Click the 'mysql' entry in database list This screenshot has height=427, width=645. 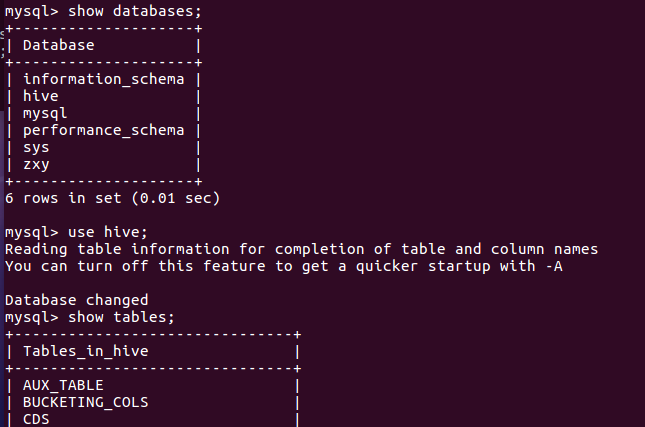coord(45,113)
